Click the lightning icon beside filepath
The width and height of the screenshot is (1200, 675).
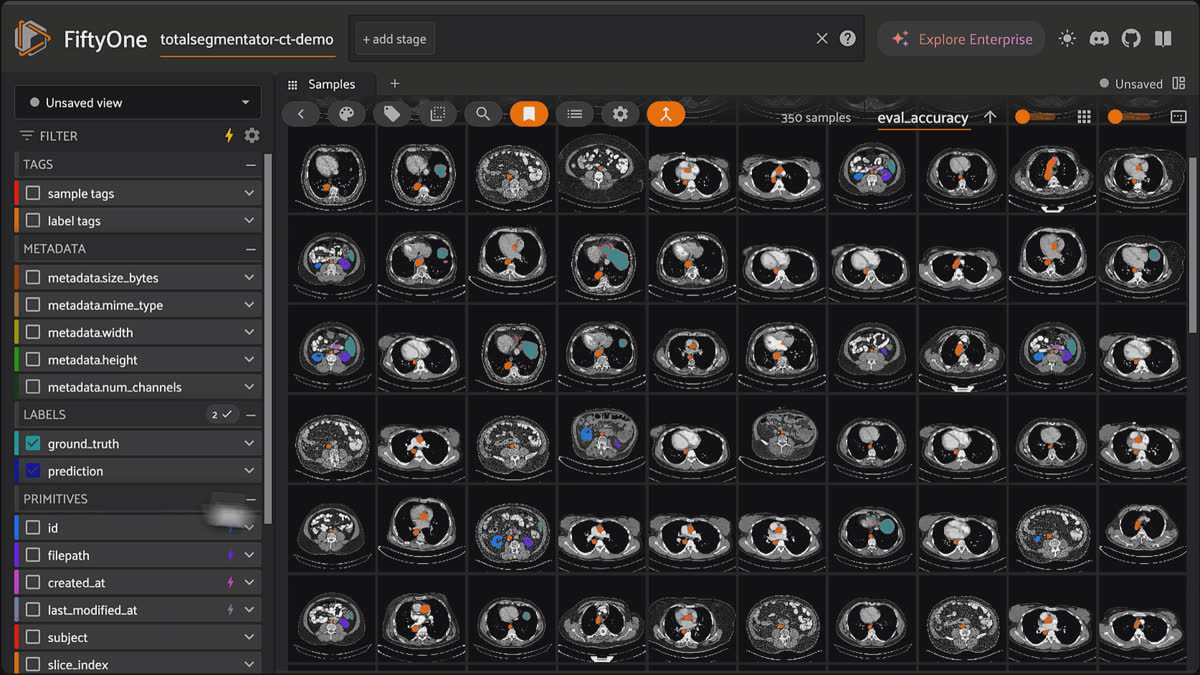(230, 555)
